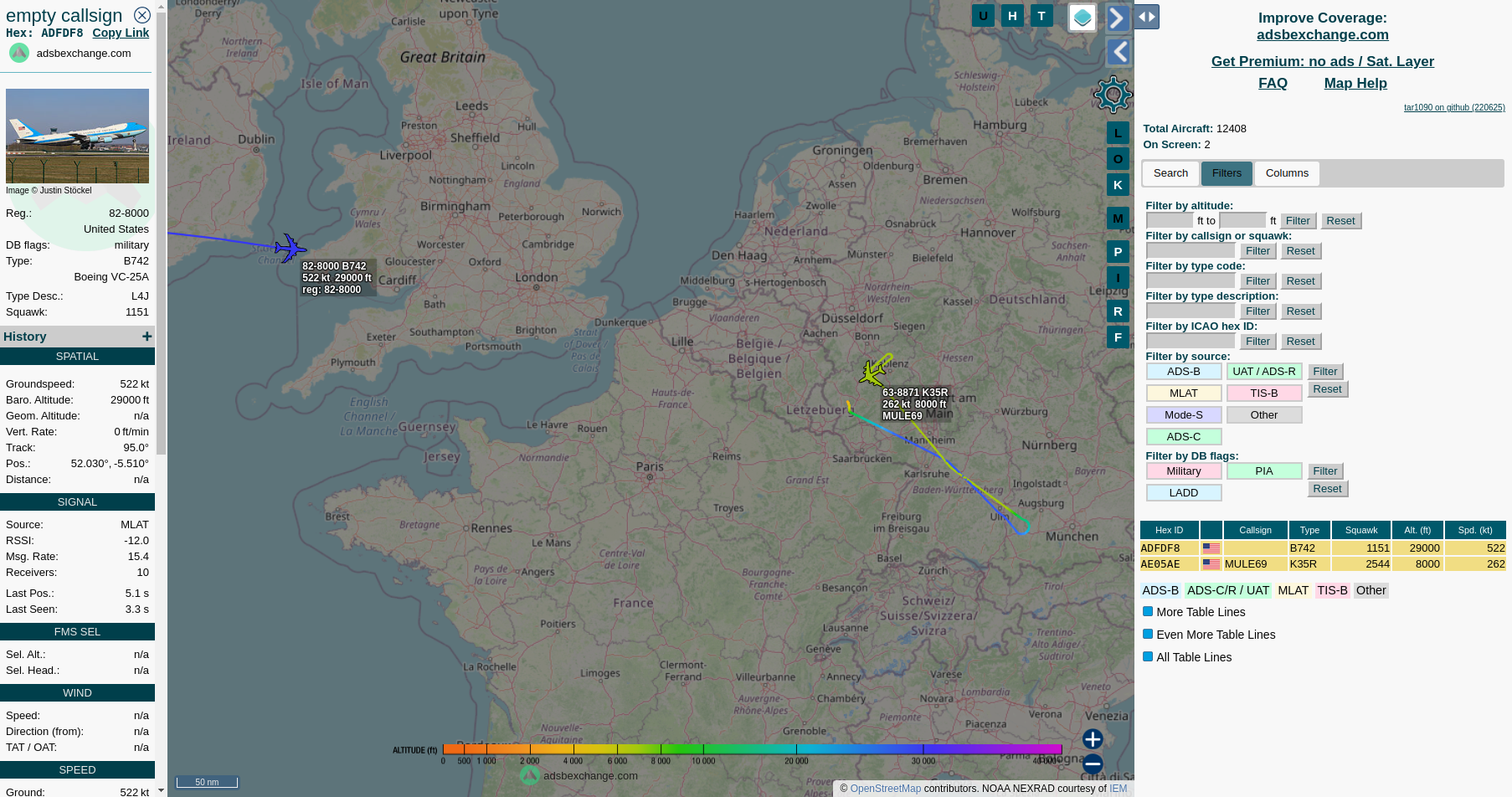
Task: Reset the ICAO hex ID filter
Action: tap(1300, 342)
